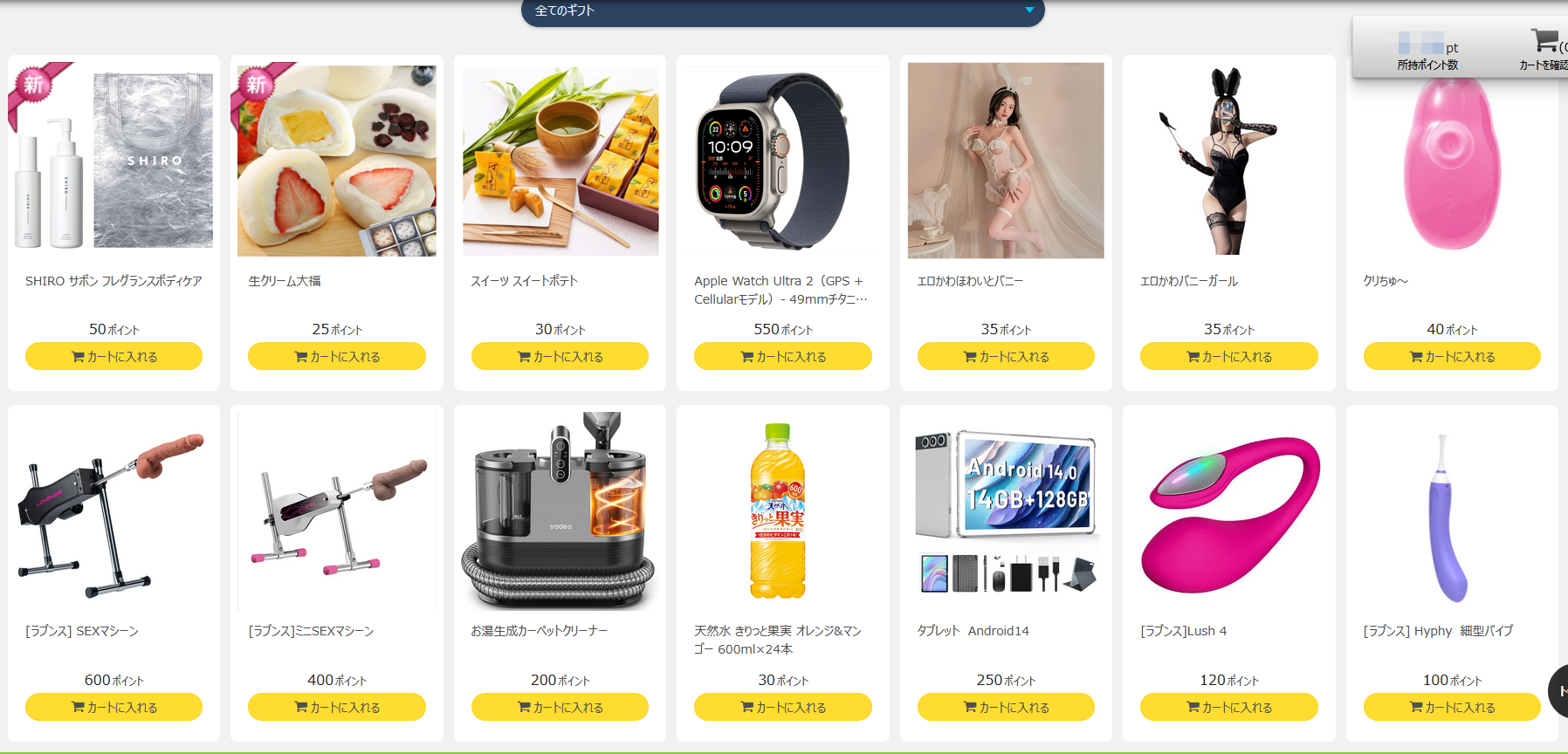Open the スイーツ スイートポテト product title
The image size is (1568, 754).
point(524,281)
